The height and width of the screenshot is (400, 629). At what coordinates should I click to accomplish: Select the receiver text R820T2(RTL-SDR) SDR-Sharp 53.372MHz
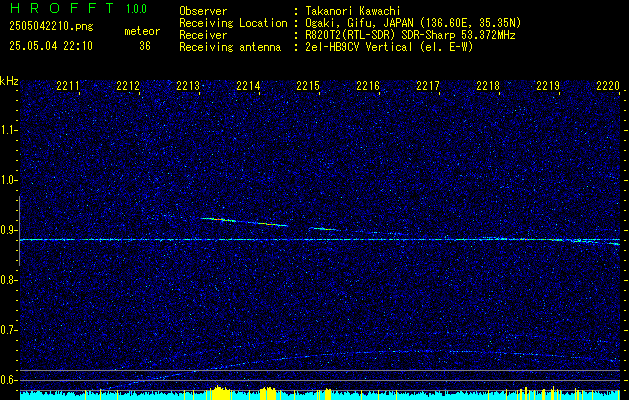click(x=410, y=35)
